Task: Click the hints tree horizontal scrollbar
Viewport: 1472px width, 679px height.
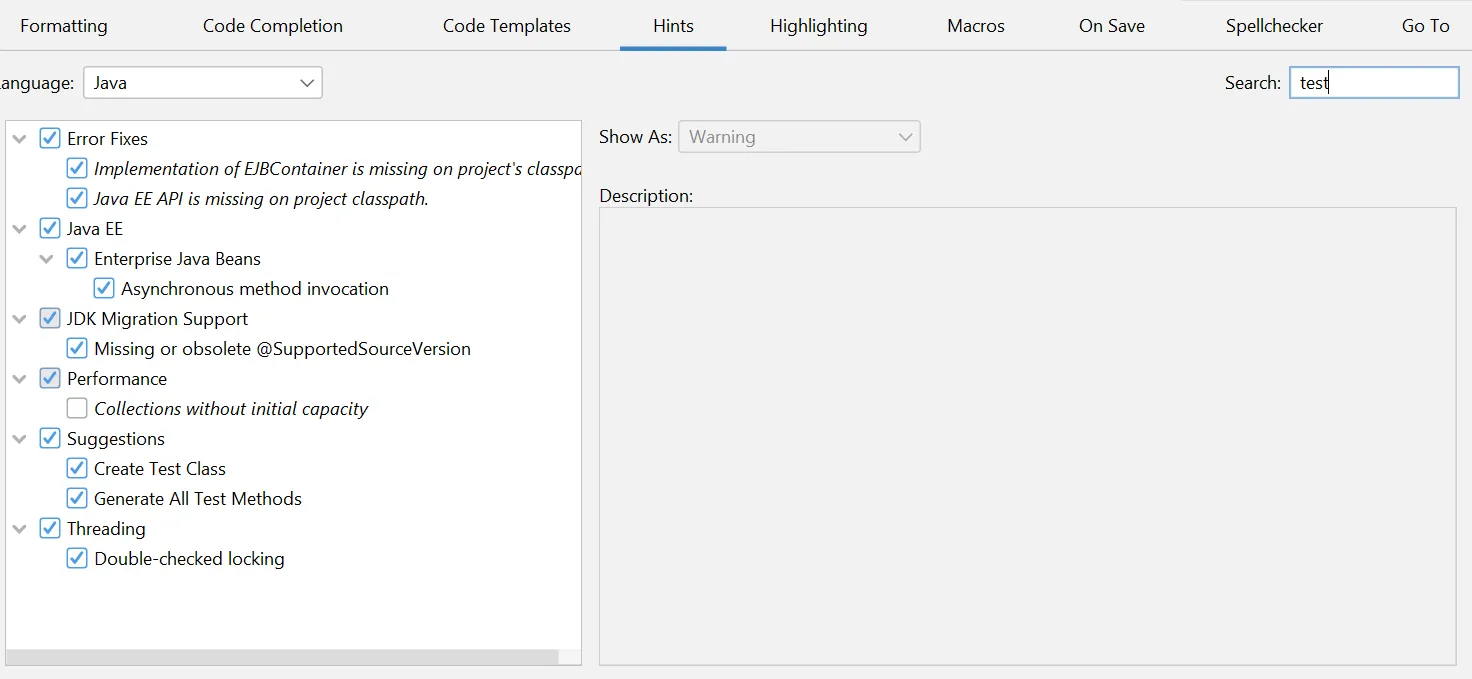Action: pos(282,657)
